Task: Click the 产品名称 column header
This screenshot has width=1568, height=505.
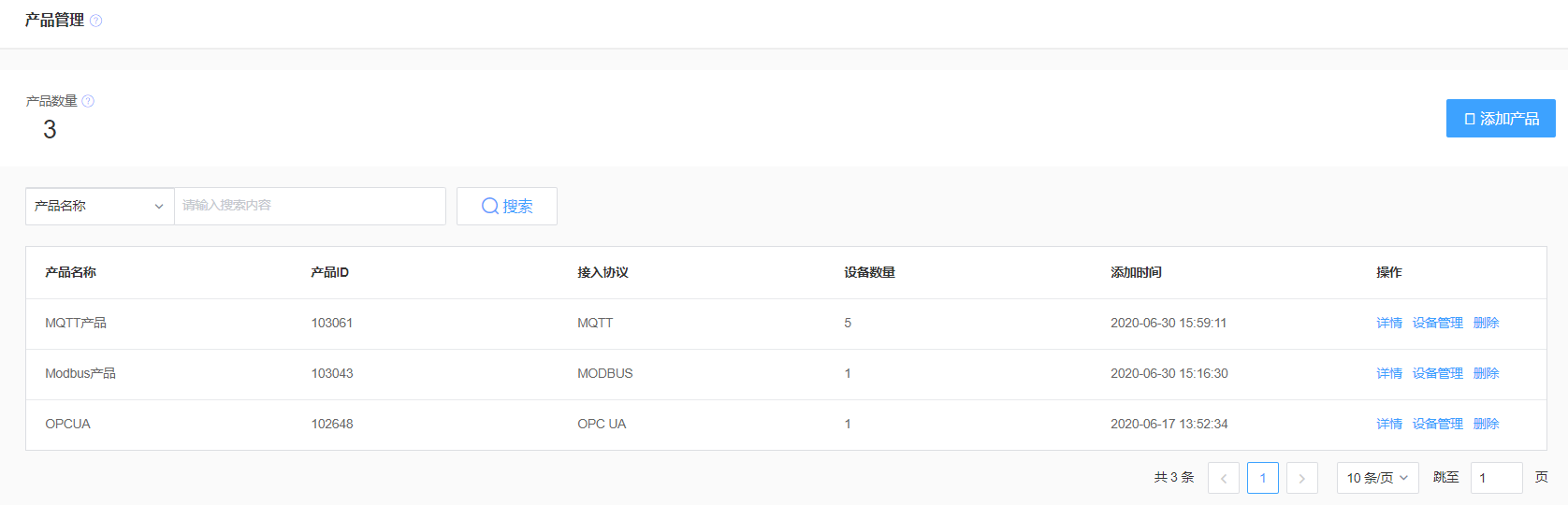Action: (71, 272)
